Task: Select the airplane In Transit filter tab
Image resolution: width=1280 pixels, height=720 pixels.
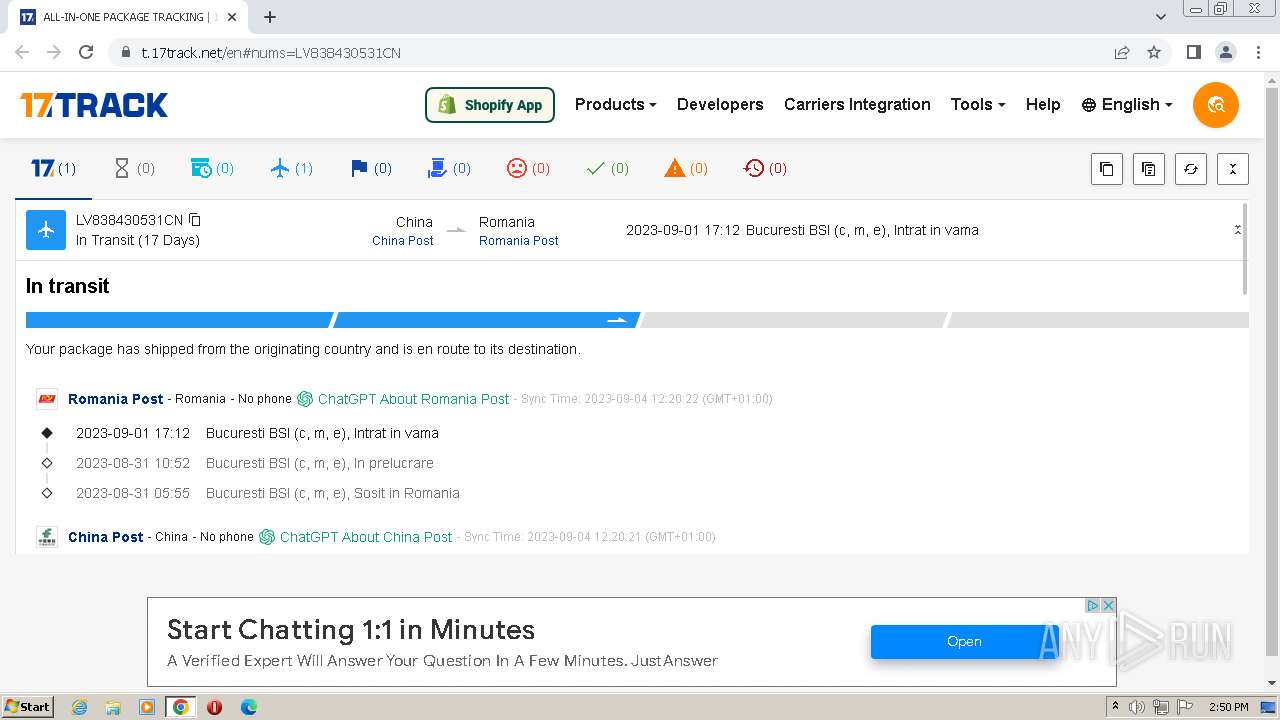Action: click(292, 168)
